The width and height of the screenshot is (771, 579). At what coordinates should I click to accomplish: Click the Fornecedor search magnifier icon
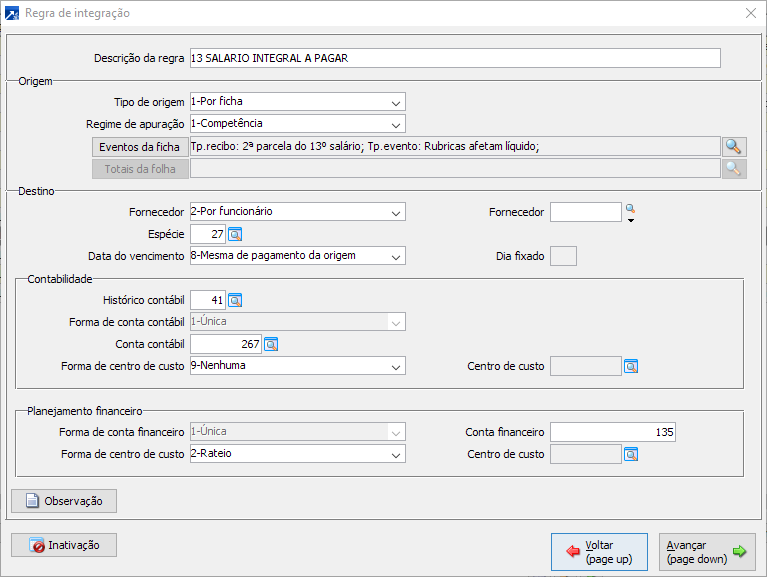tap(630, 210)
